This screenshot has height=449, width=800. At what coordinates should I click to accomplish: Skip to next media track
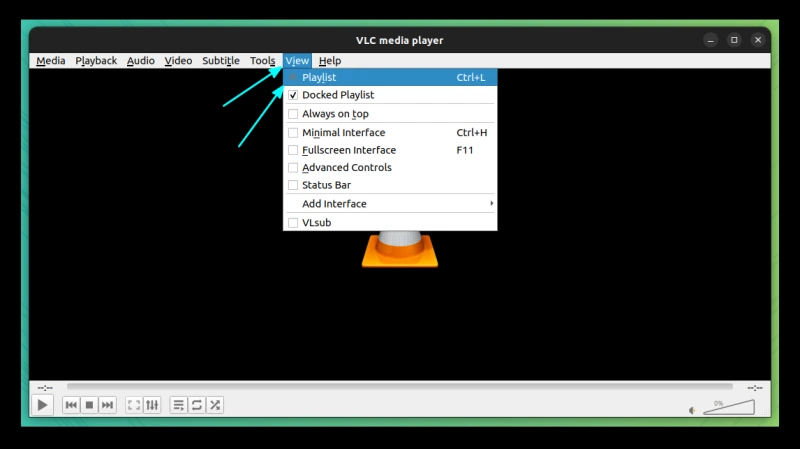107,405
